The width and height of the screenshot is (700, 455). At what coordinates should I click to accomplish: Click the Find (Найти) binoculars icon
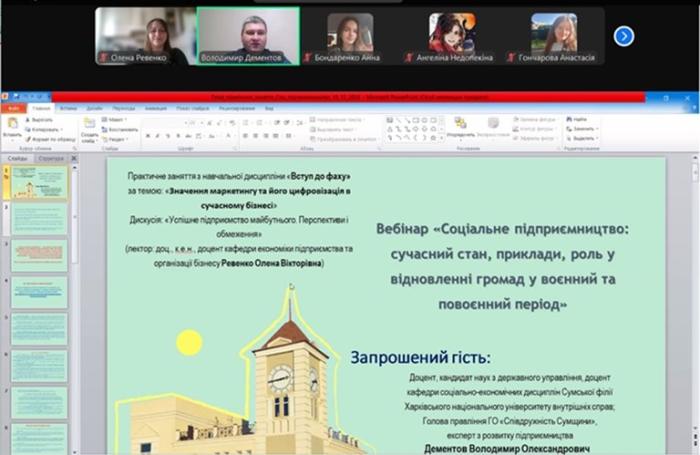(570, 119)
